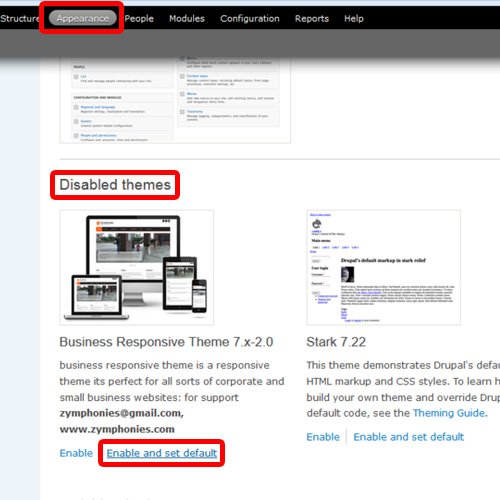Open the Appearance menu tab
Image resolution: width=500 pixels, height=500 pixels.
click(x=83, y=18)
